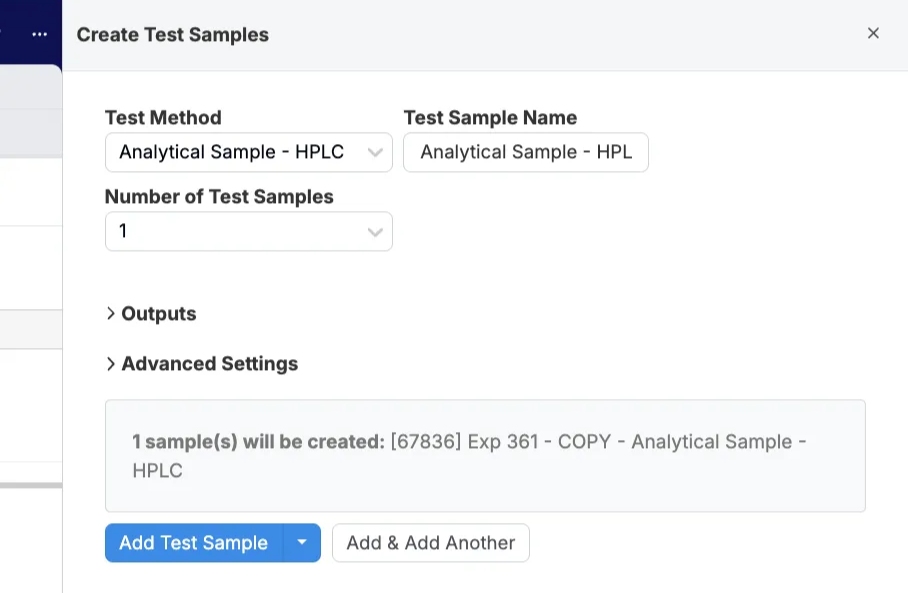Screen dimensions: 908x593
Task: Click the horizontal scrollbar in background panel
Action: (31, 485)
